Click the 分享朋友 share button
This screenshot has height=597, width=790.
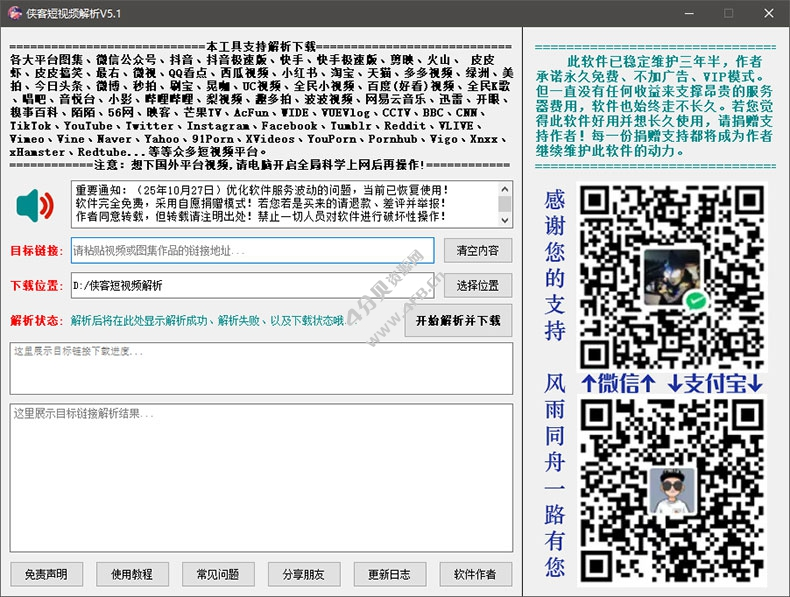click(x=304, y=574)
